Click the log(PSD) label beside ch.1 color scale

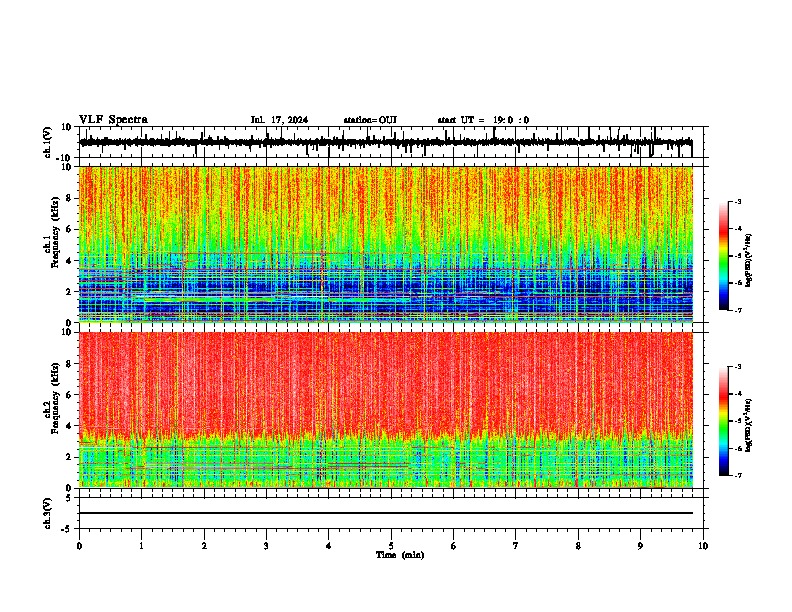click(748, 260)
